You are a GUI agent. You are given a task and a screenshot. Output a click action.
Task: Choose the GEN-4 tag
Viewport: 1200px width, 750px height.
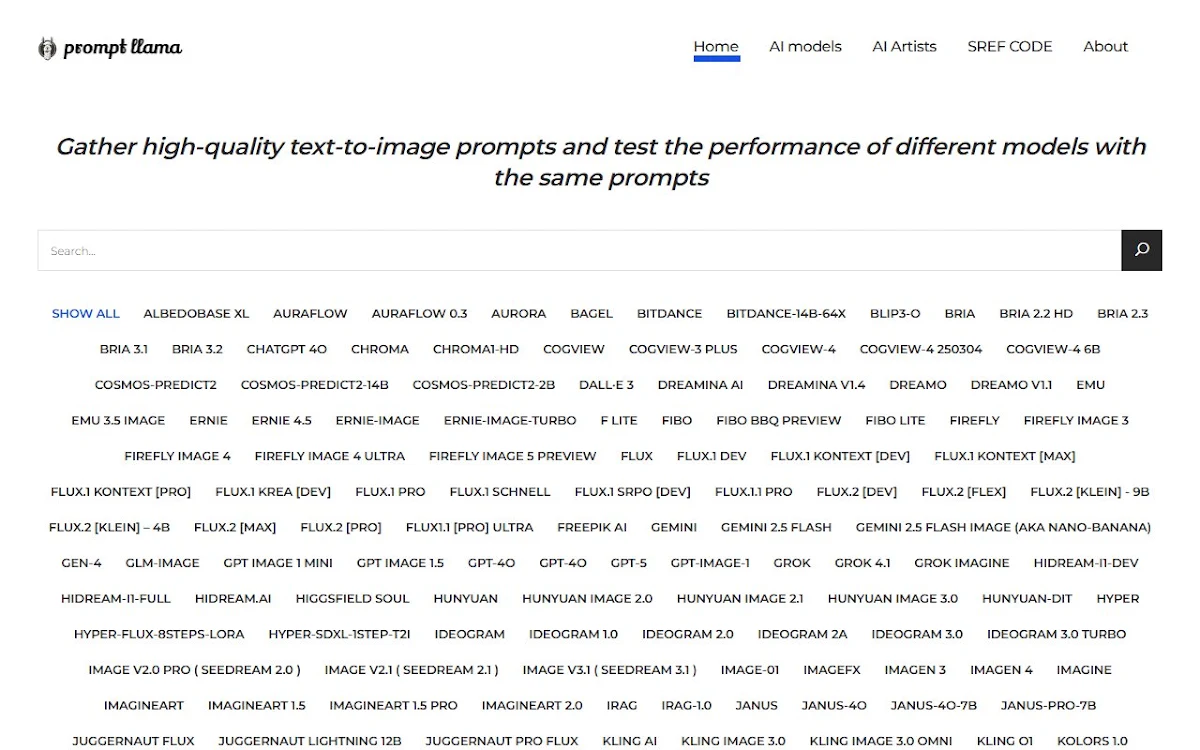pyautogui.click(x=82, y=563)
